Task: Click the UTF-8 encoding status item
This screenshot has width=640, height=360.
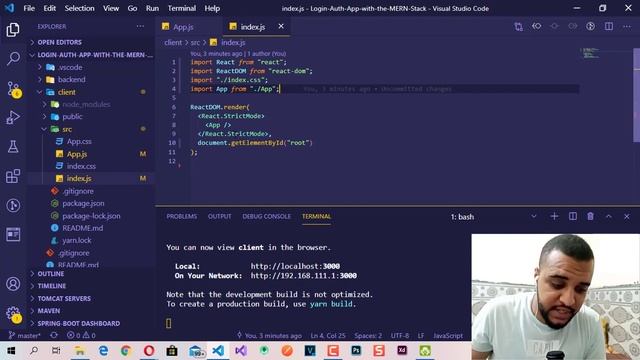Action: click(400, 336)
